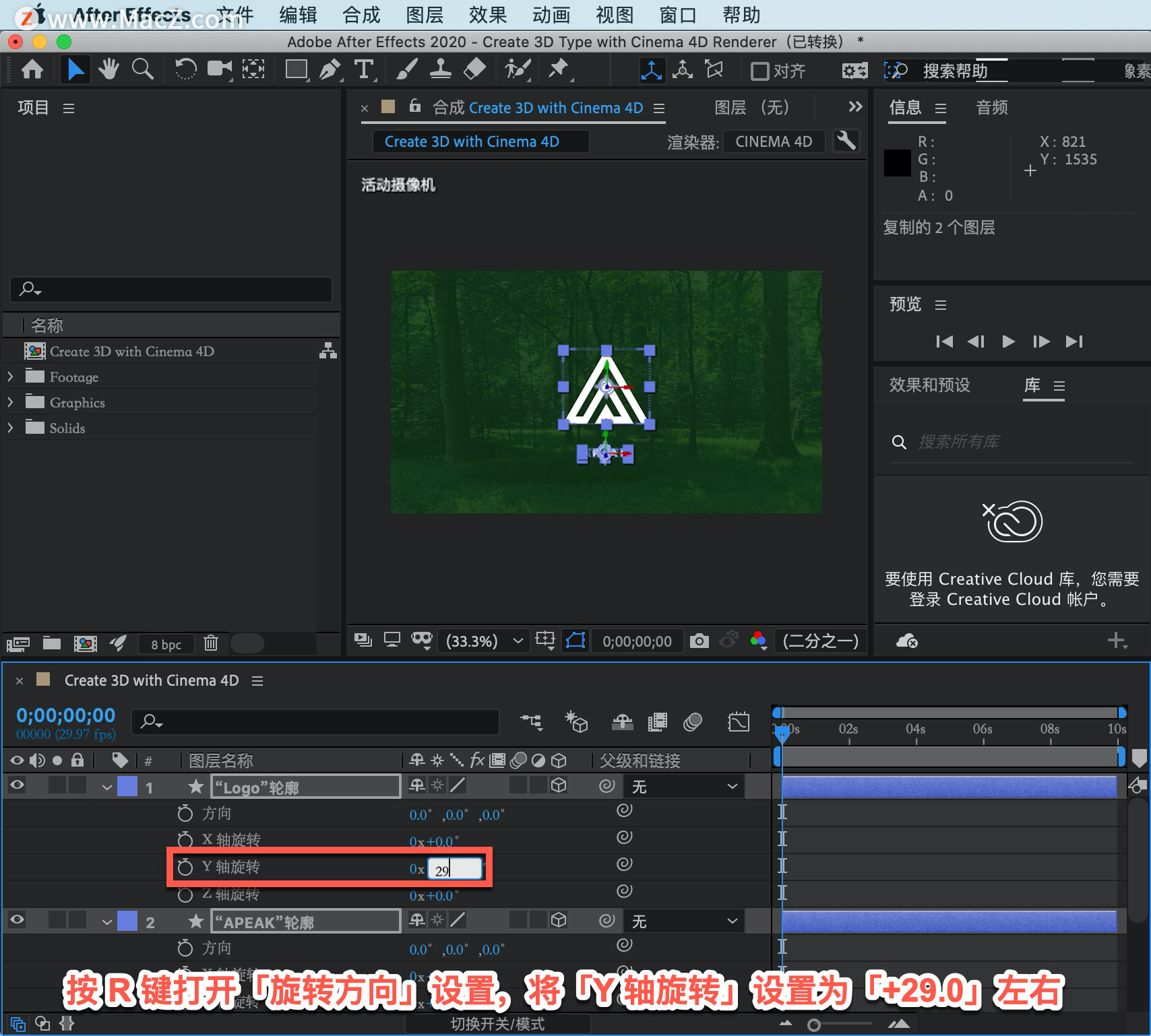
Task: Select the Eraser tool
Action: tap(475, 69)
